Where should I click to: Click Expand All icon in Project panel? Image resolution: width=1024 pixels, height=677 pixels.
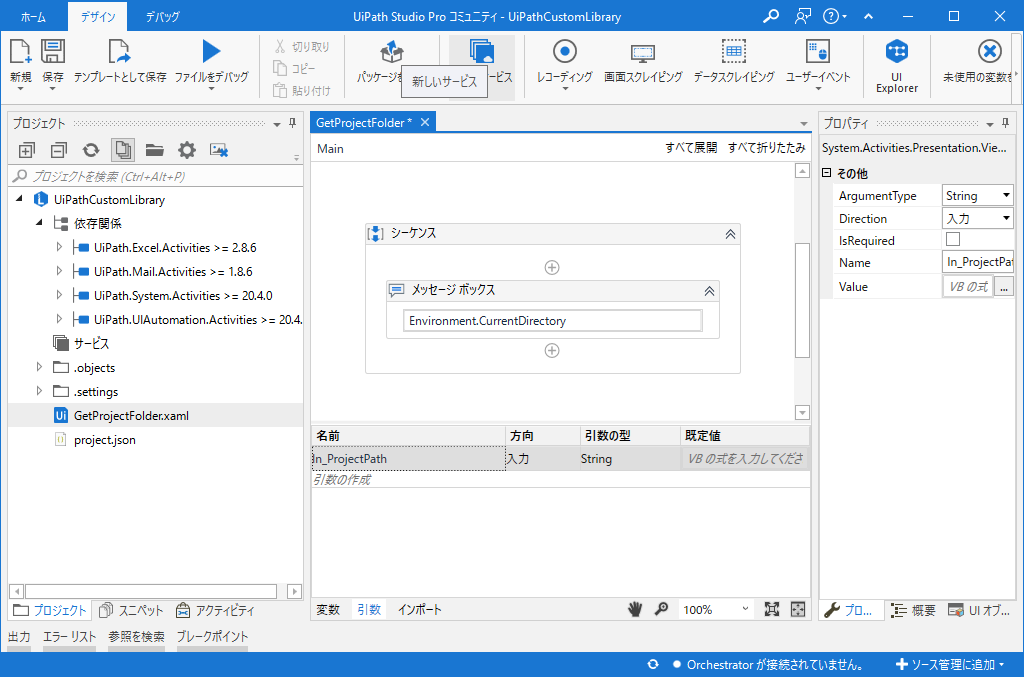[x=26, y=150]
